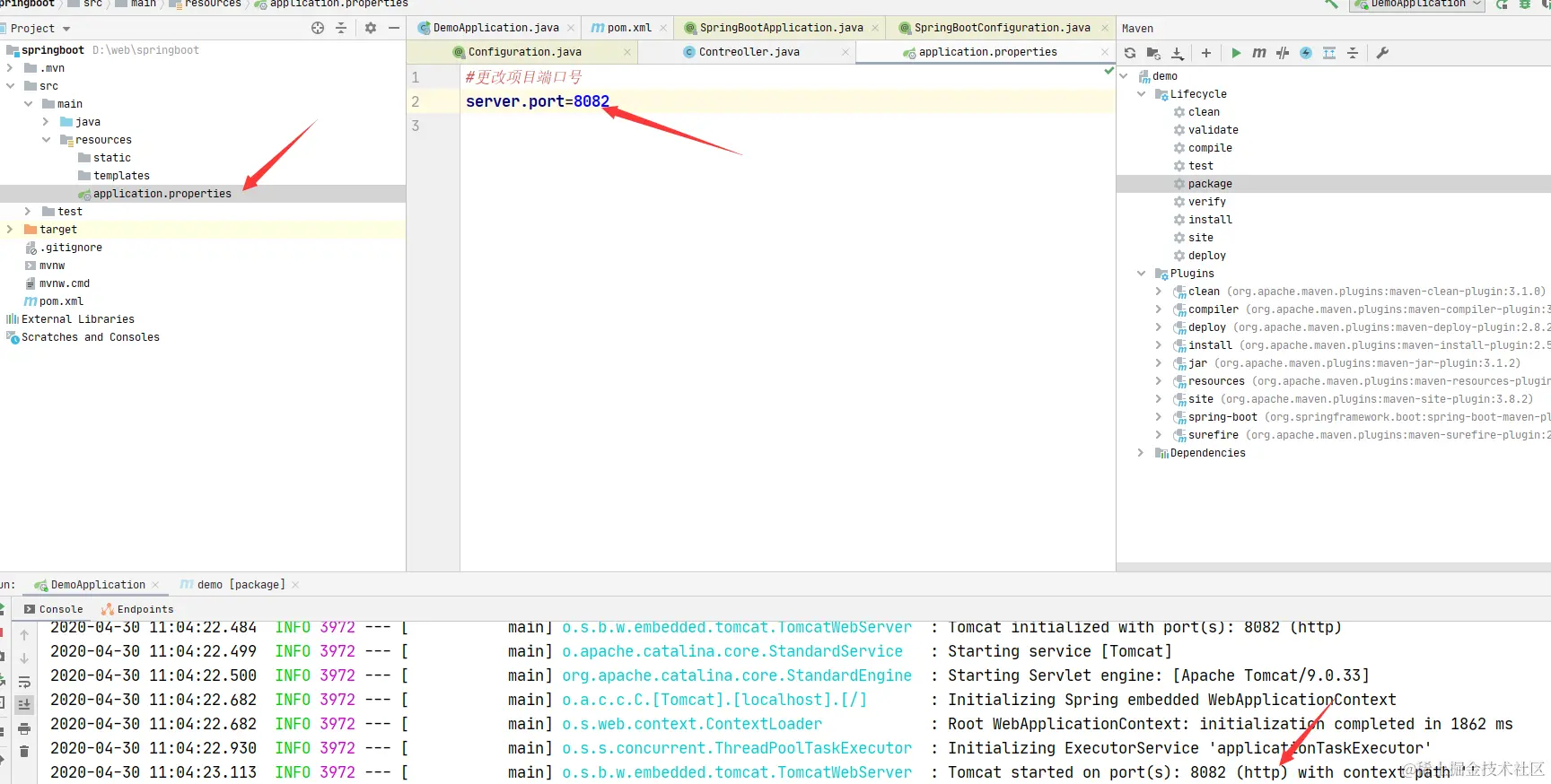
Task: Build project with the hammer icon
Action: [x=1332, y=4]
